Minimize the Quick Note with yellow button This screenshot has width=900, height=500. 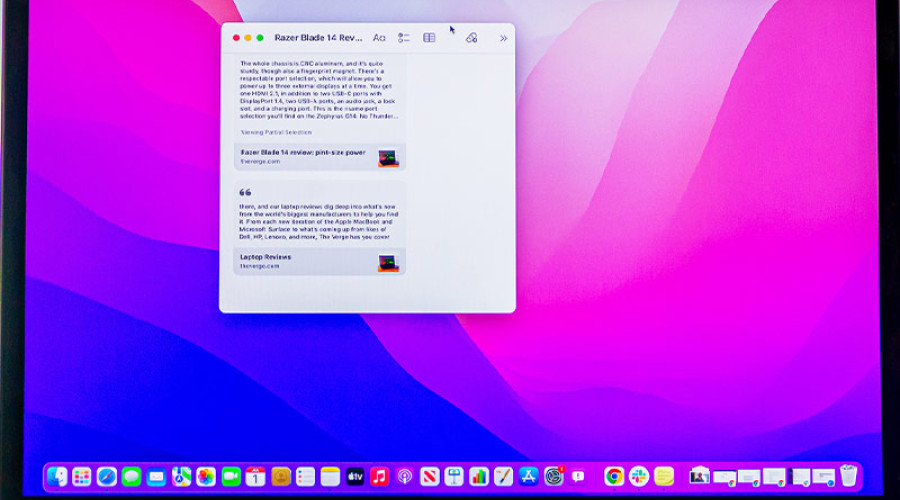click(x=248, y=38)
